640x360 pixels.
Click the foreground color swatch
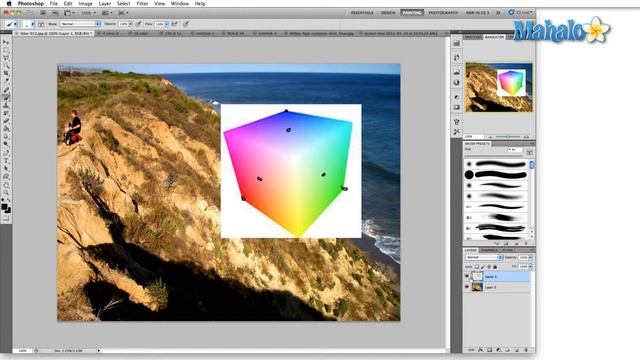4,207
